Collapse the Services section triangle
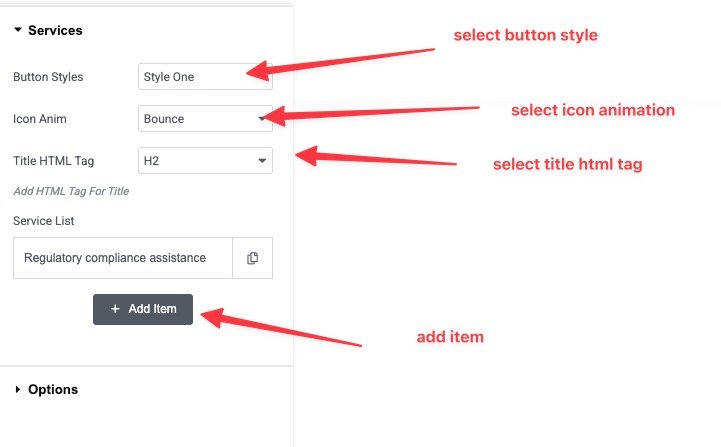The height and width of the screenshot is (447, 721). pyautogui.click(x=18, y=31)
